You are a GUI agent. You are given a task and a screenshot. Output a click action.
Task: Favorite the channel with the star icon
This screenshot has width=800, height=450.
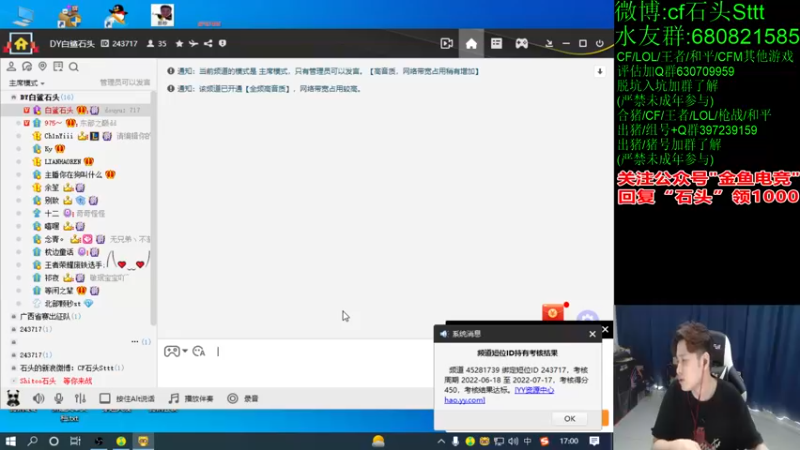(x=179, y=44)
